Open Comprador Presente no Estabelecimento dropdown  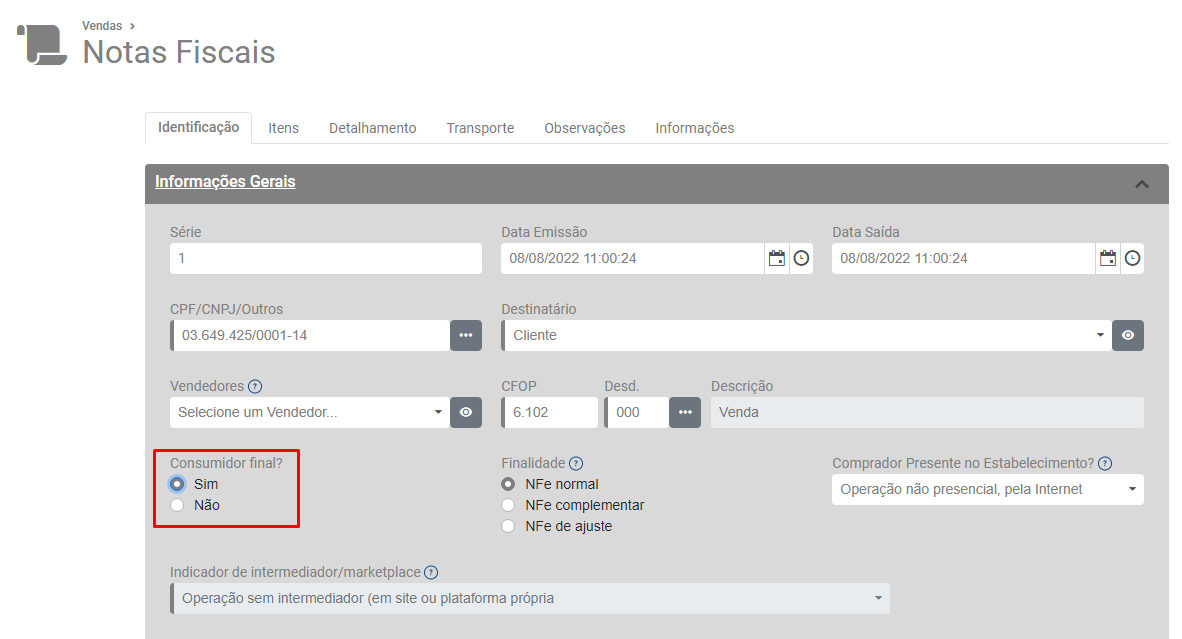987,489
